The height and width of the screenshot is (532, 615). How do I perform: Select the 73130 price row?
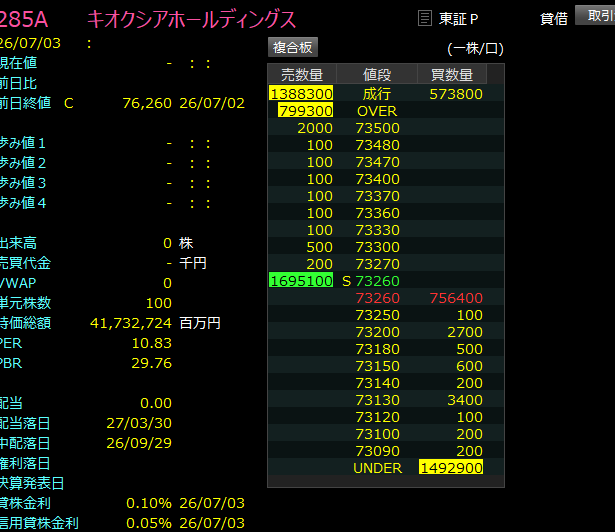(386, 400)
